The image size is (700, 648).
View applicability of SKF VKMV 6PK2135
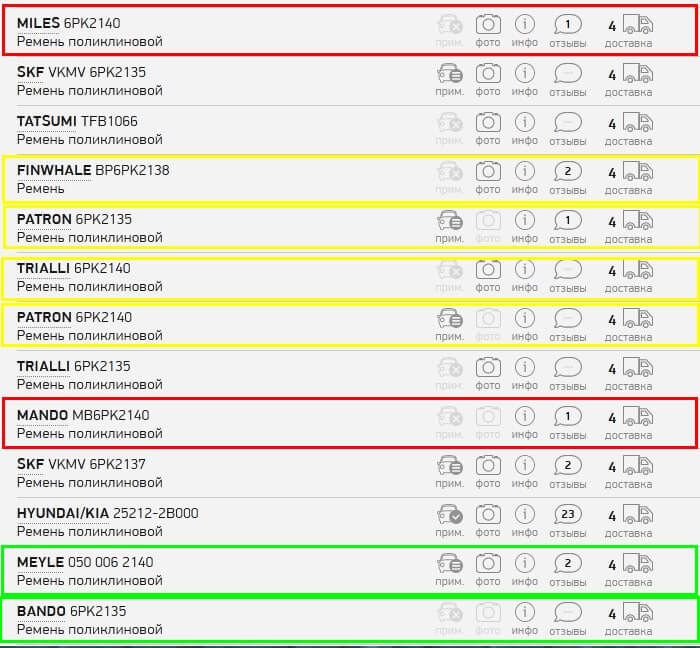[x=450, y=78]
